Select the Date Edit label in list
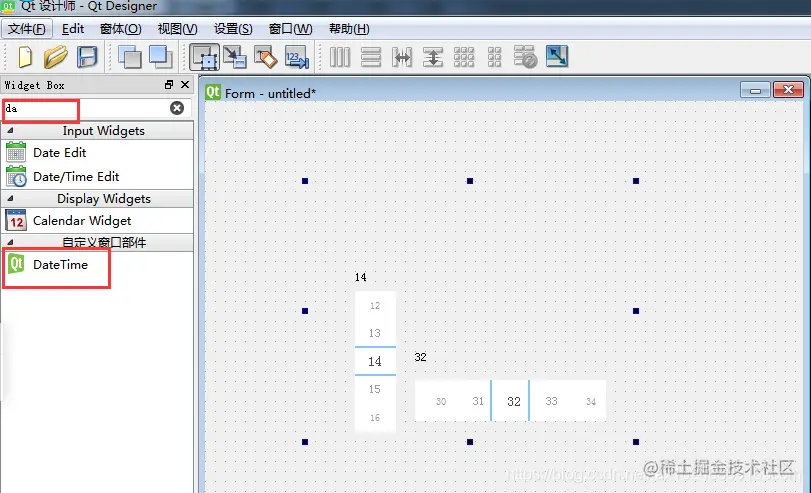811x493 pixels. (59, 153)
